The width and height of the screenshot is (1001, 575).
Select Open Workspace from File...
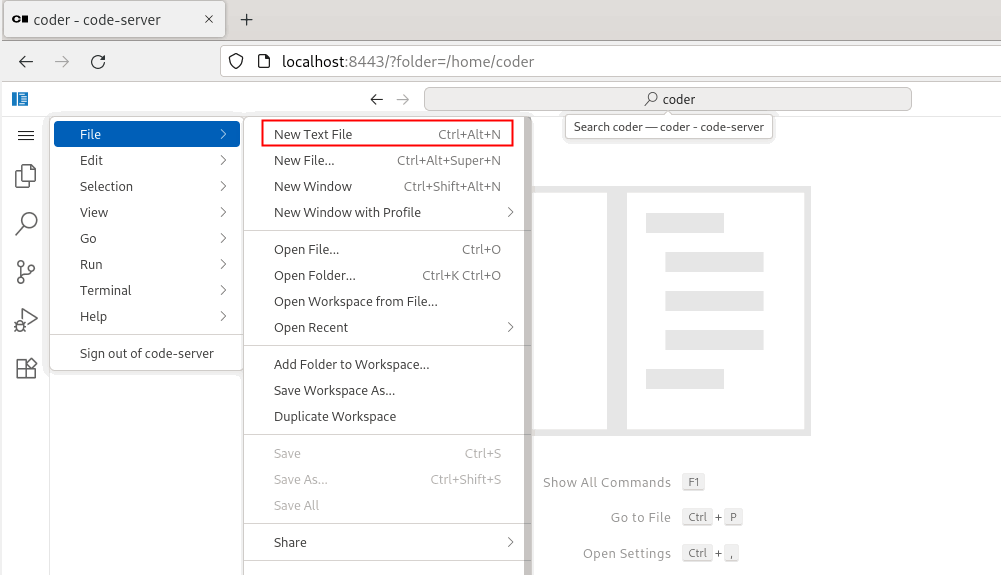pos(388,301)
